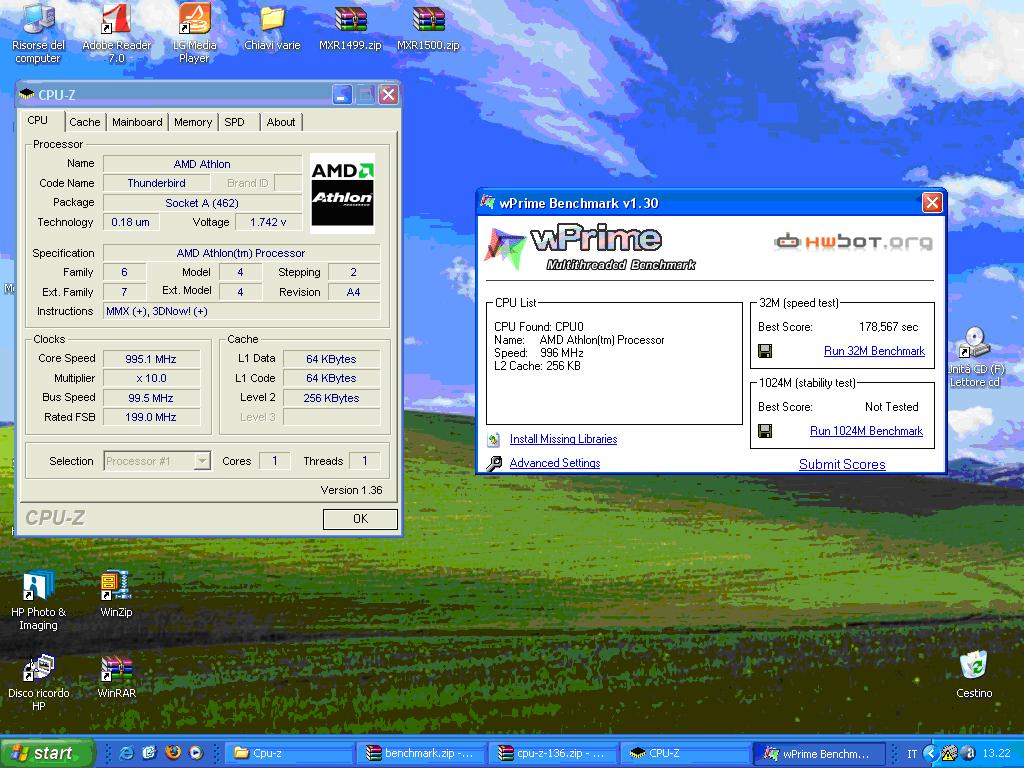Click the save icon for 32M score
1024x768 pixels.
765,351
